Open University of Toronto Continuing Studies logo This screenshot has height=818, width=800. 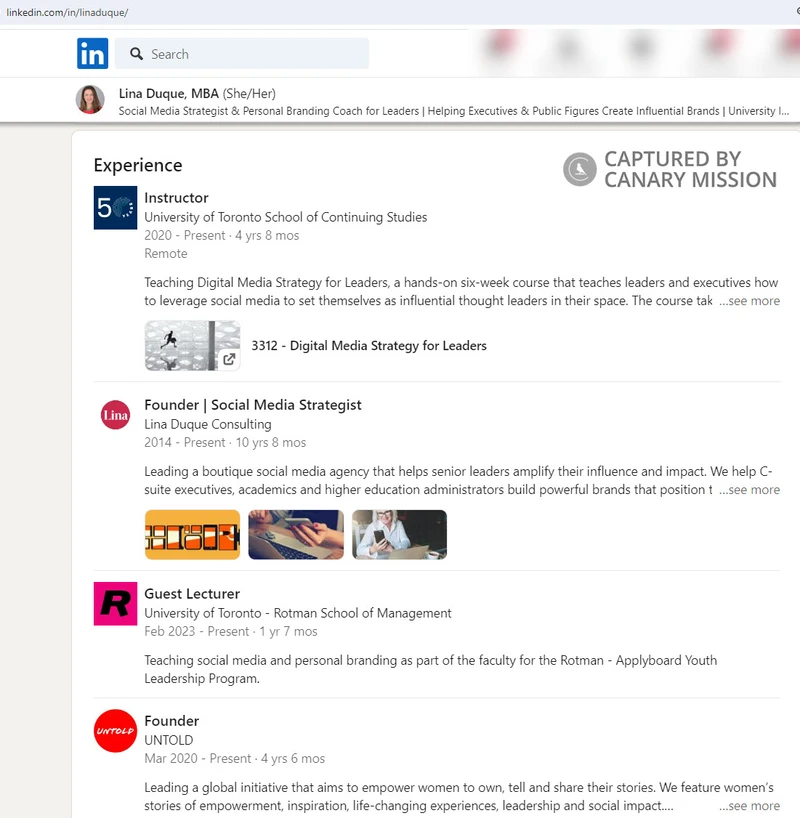(x=115, y=208)
